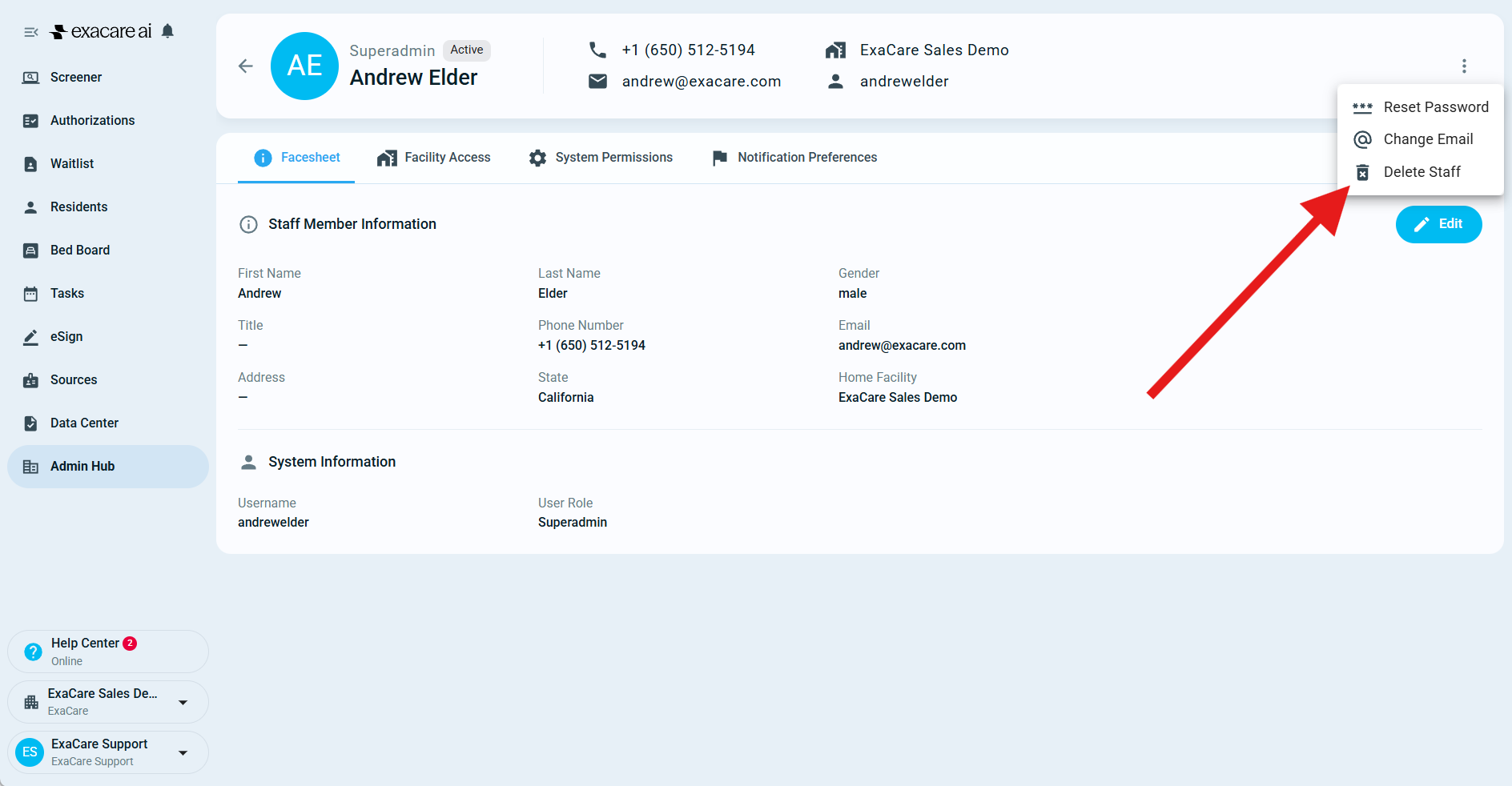
Task: Click the Authorizations sidebar icon
Action: 30,121
